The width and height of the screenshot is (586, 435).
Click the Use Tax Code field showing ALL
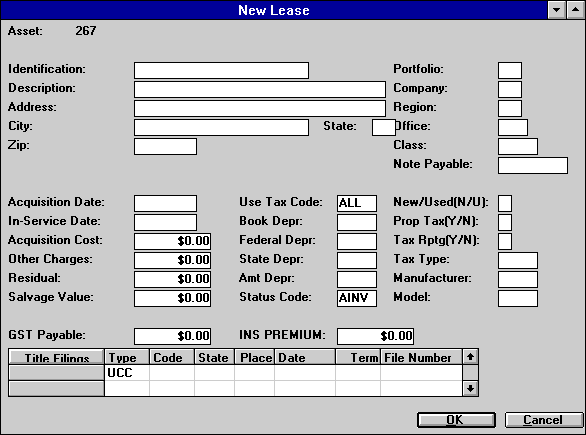pos(357,203)
